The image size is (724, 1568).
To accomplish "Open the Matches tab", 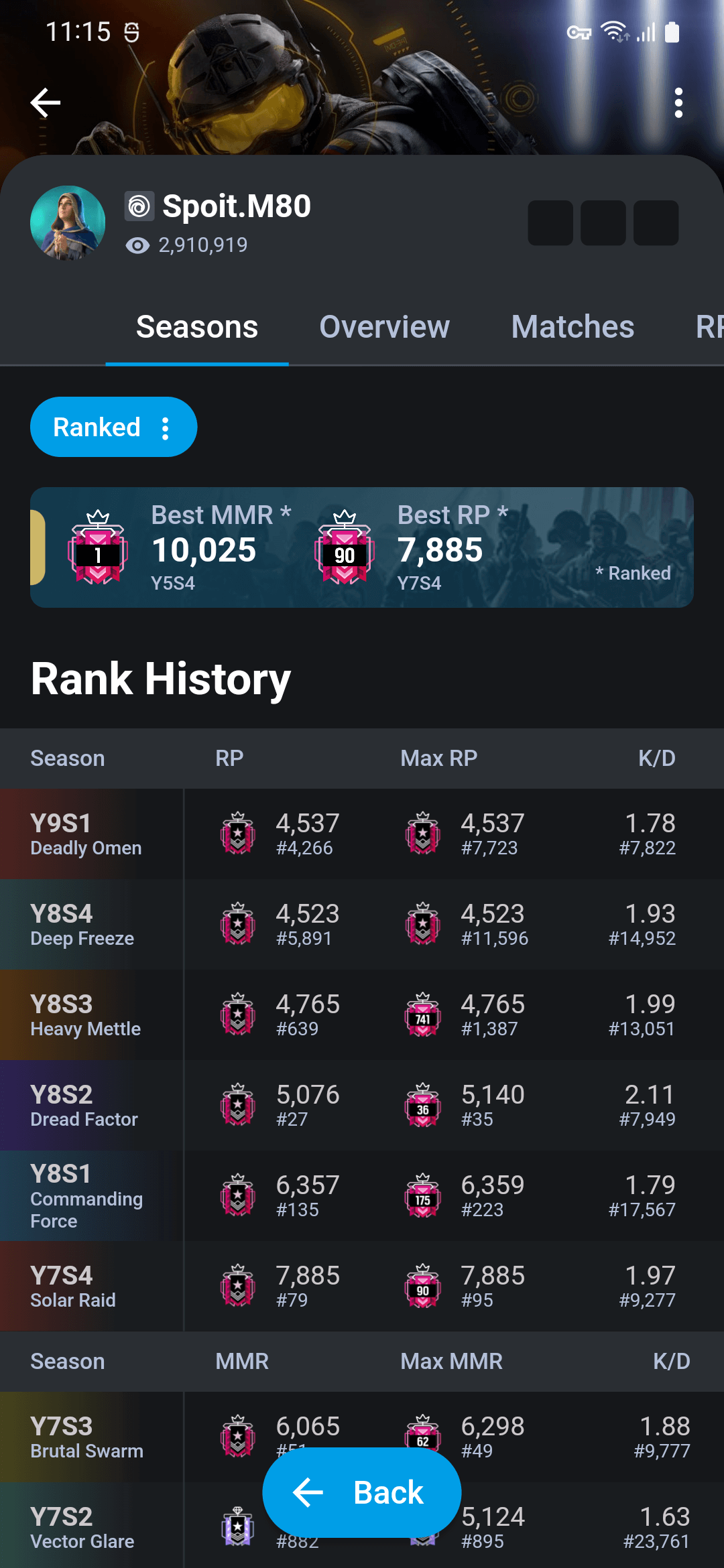I will (x=572, y=327).
